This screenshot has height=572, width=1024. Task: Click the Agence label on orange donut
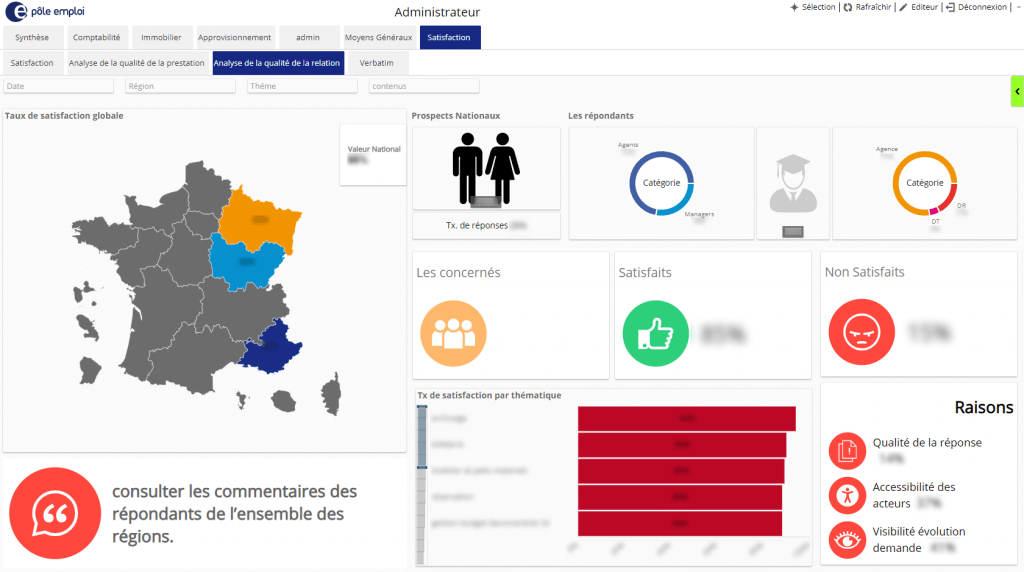tap(886, 149)
